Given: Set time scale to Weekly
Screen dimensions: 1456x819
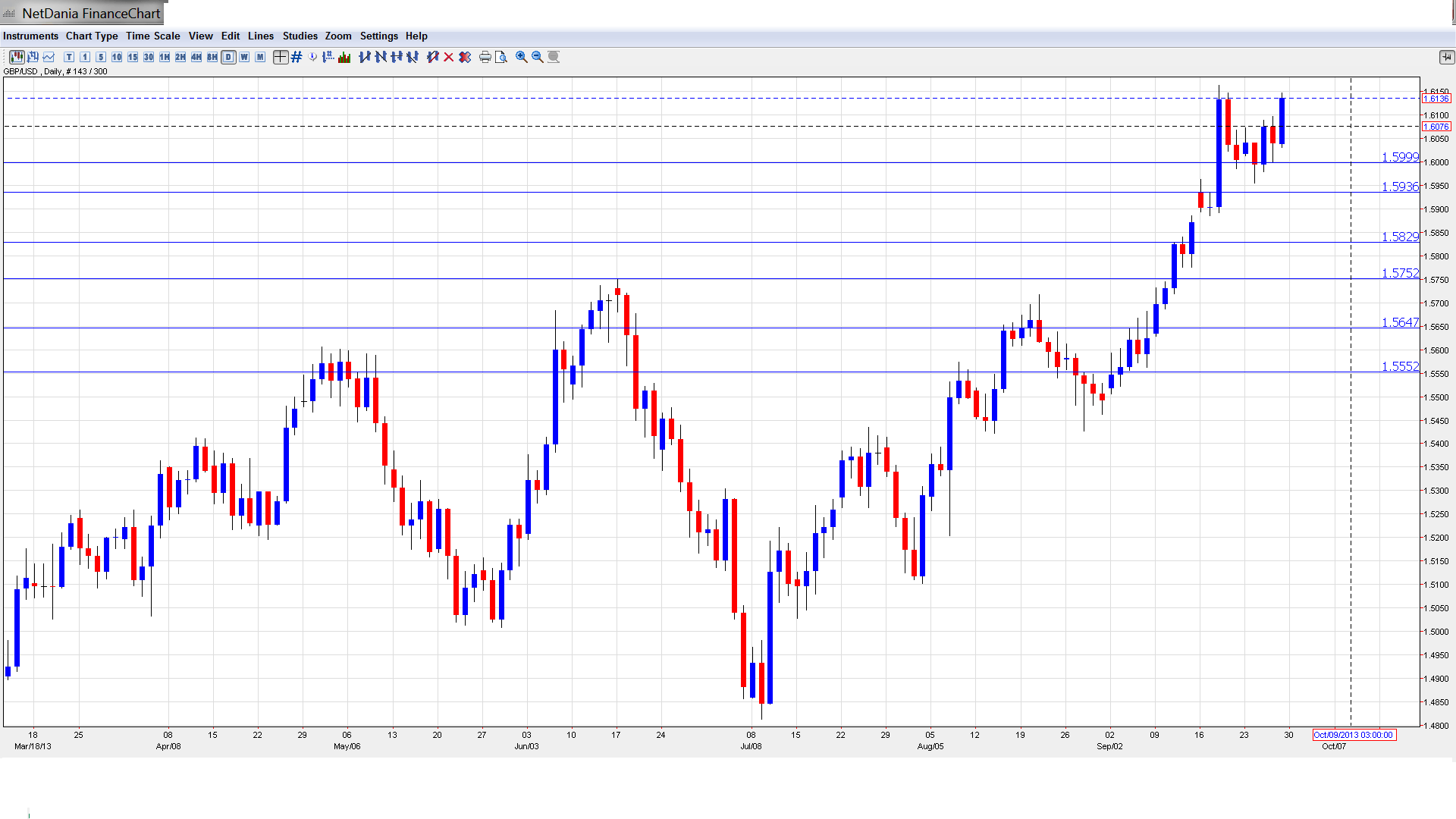Looking at the screenshot, I should pos(244,57).
